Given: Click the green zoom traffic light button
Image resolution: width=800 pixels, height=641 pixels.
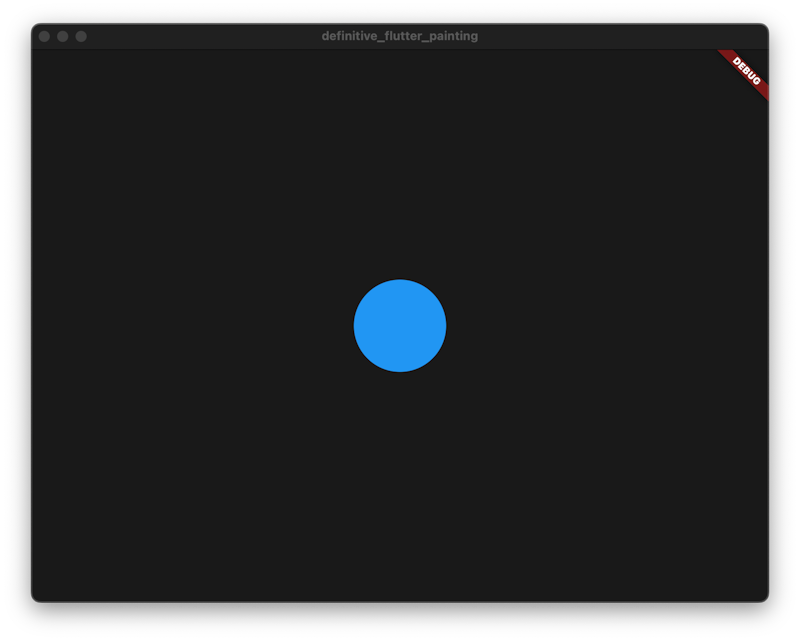Looking at the screenshot, I should pyautogui.click(x=81, y=36).
